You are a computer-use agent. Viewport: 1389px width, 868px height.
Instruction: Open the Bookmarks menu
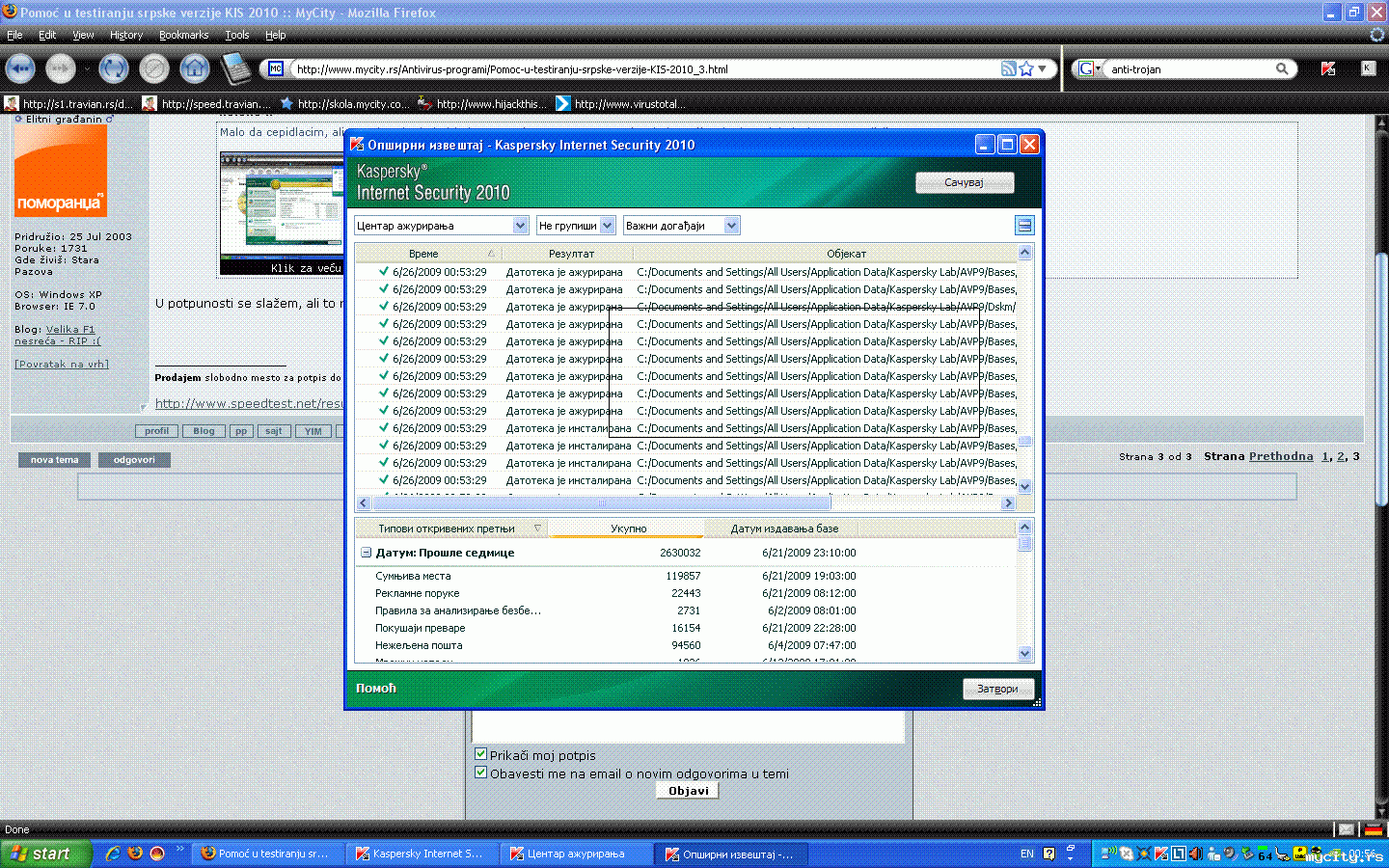(x=183, y=35)
